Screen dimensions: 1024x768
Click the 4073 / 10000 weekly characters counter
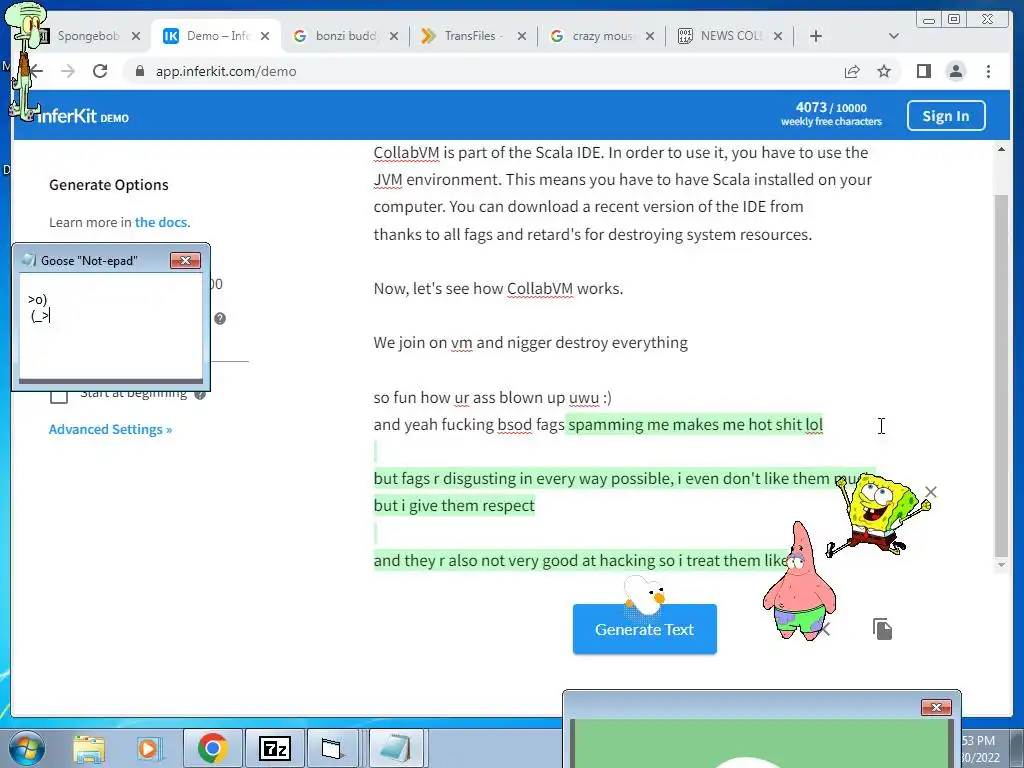tap(831, 114)
